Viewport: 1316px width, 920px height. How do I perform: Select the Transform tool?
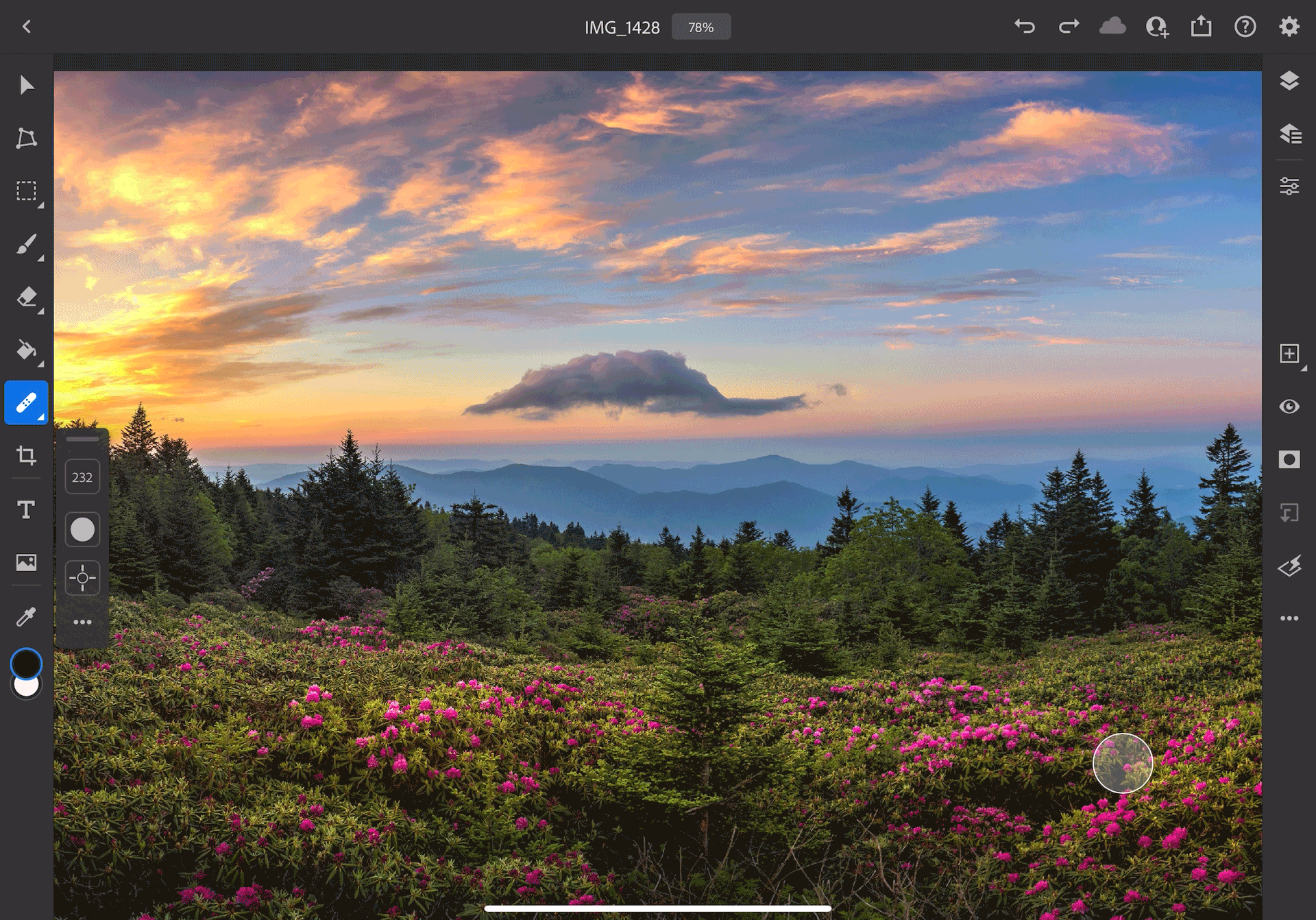click(26, 138)
